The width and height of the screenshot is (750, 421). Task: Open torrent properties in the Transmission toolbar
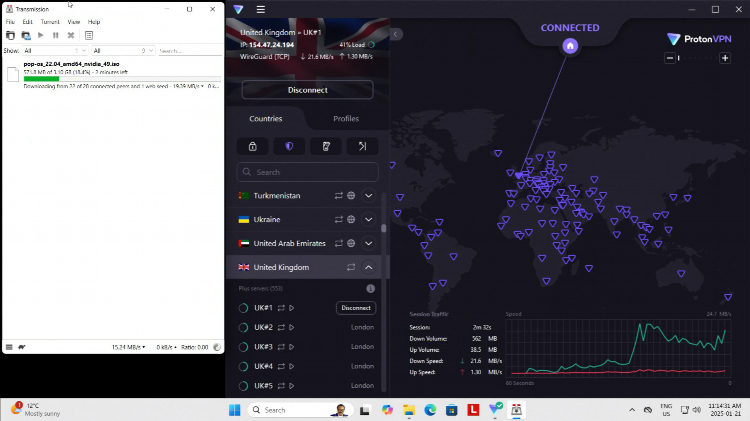coord(88,35)
